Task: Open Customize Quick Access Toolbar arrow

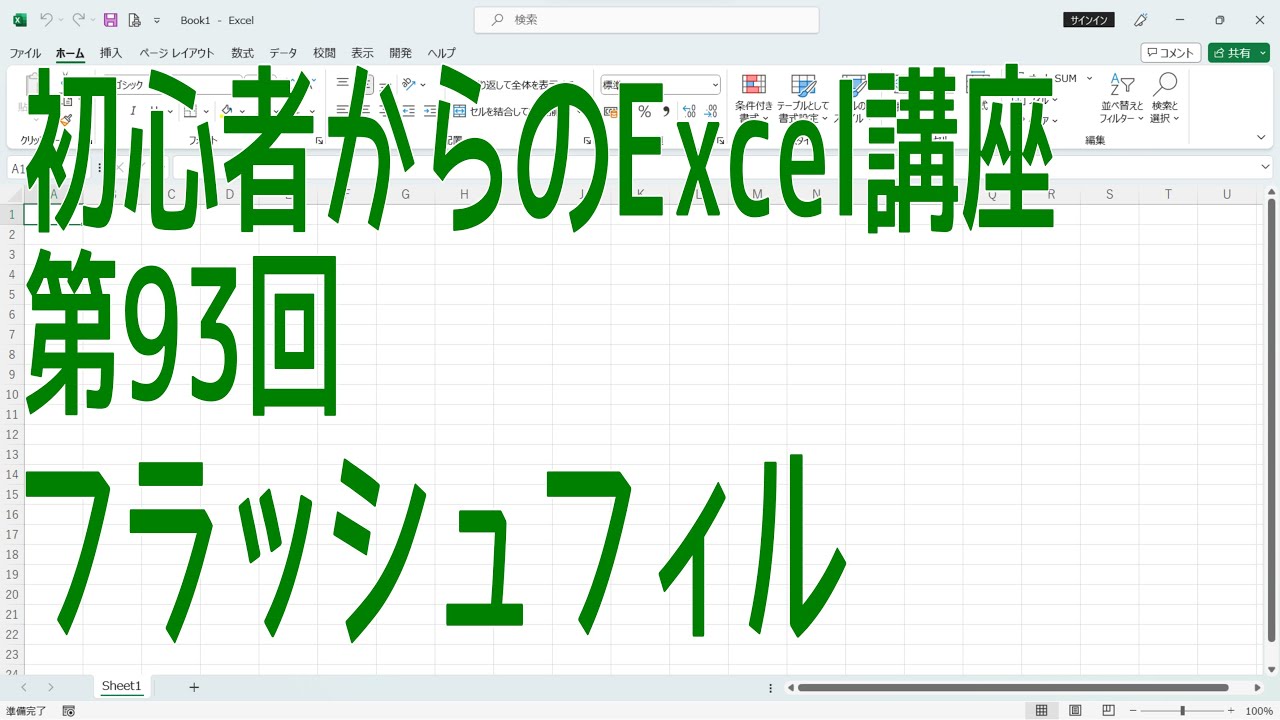Action: point(157,20)
